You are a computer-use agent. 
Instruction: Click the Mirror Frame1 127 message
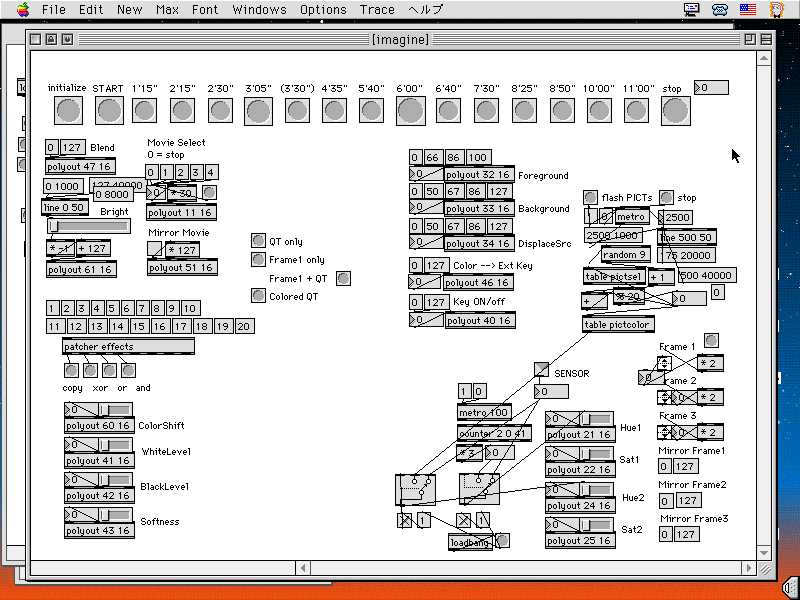tap(685, 466)
